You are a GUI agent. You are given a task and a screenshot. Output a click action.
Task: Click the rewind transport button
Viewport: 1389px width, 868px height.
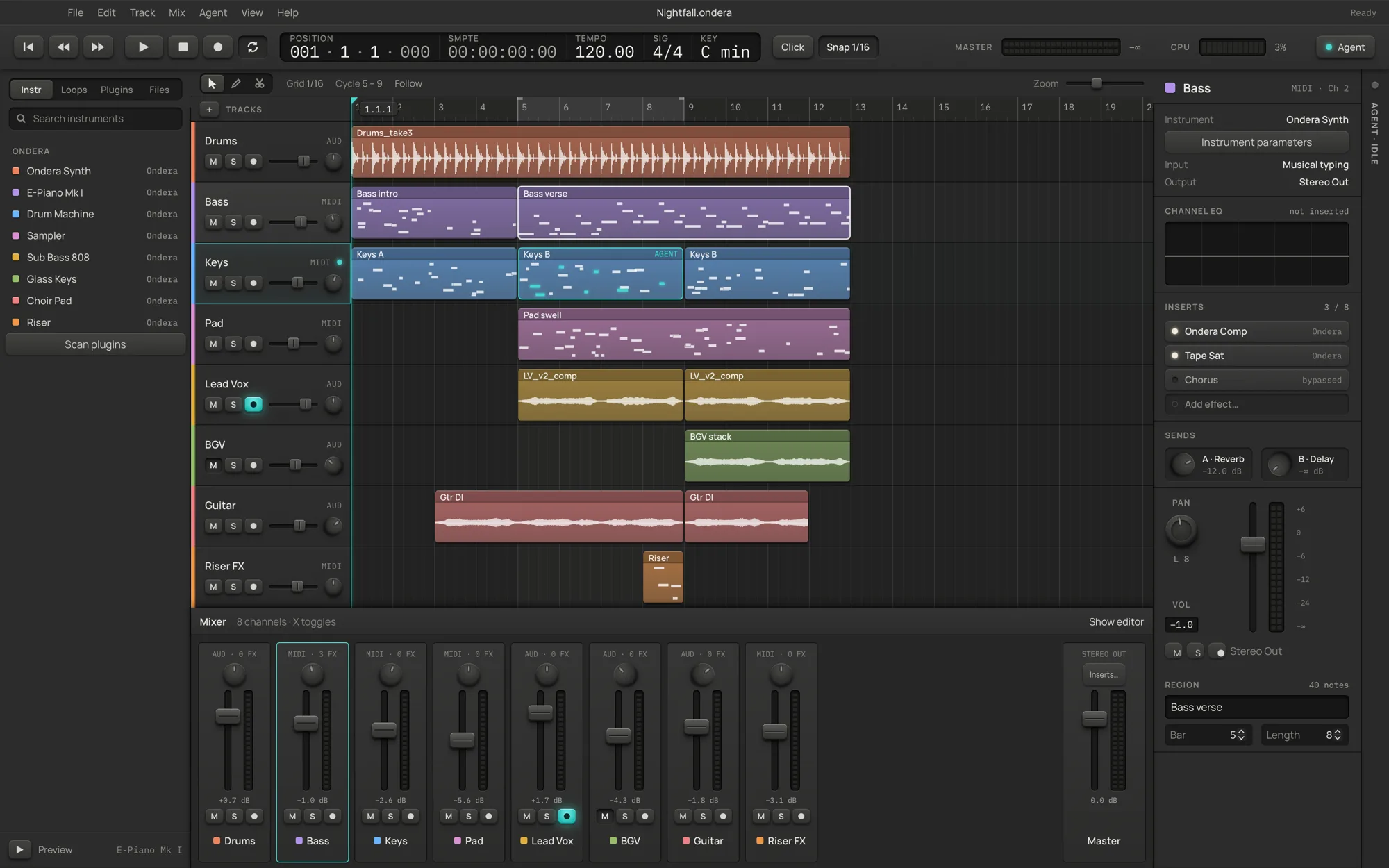63,47
